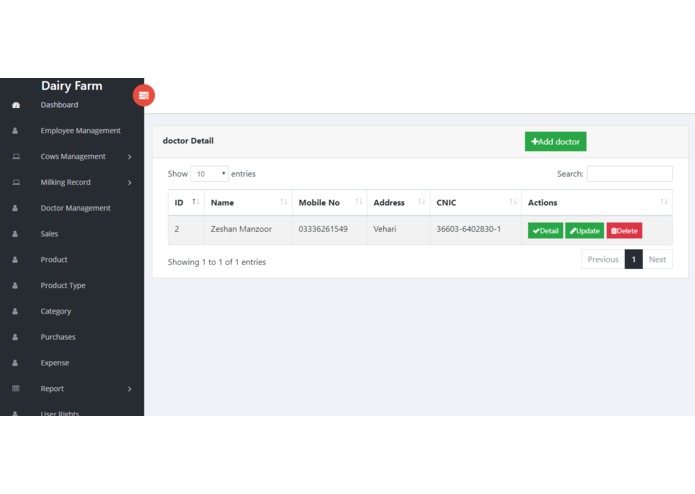695x494 pixels.
Task: Click the Employee Management user icon
Action: coord(15,131)
